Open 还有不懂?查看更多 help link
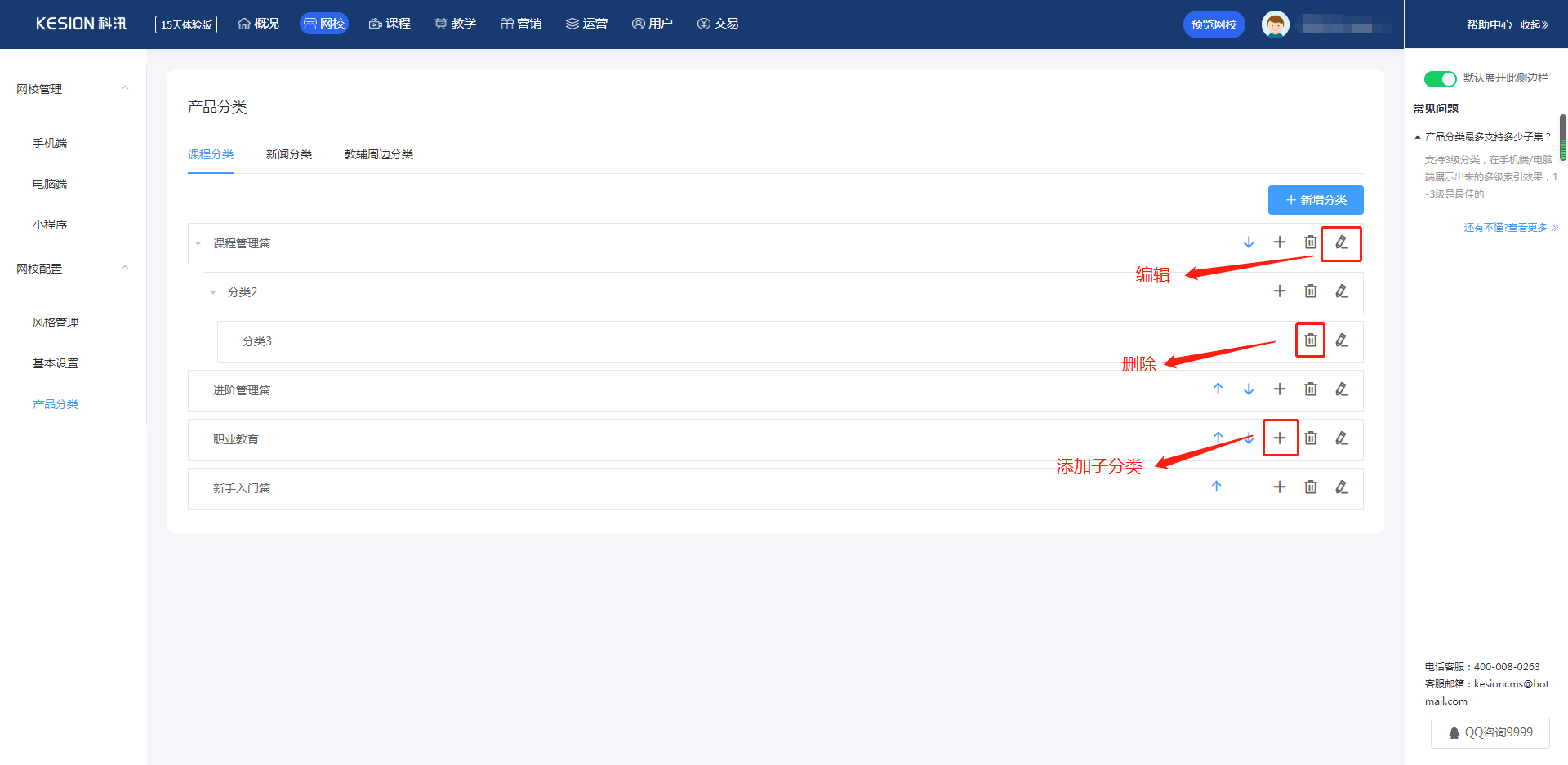Image resolution: width=1568 pixels, height=765 pixels. point(1510,228)
